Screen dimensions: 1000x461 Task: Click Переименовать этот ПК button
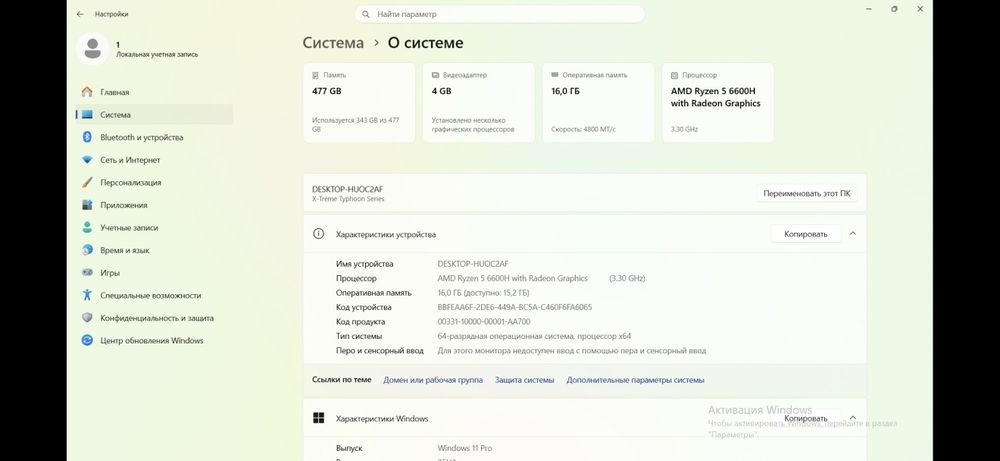[x=807, y=194]
